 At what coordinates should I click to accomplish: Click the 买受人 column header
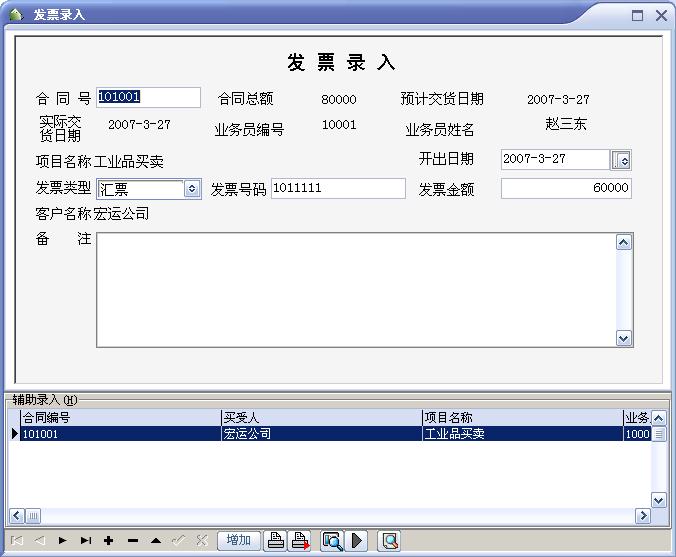[322, 418]
